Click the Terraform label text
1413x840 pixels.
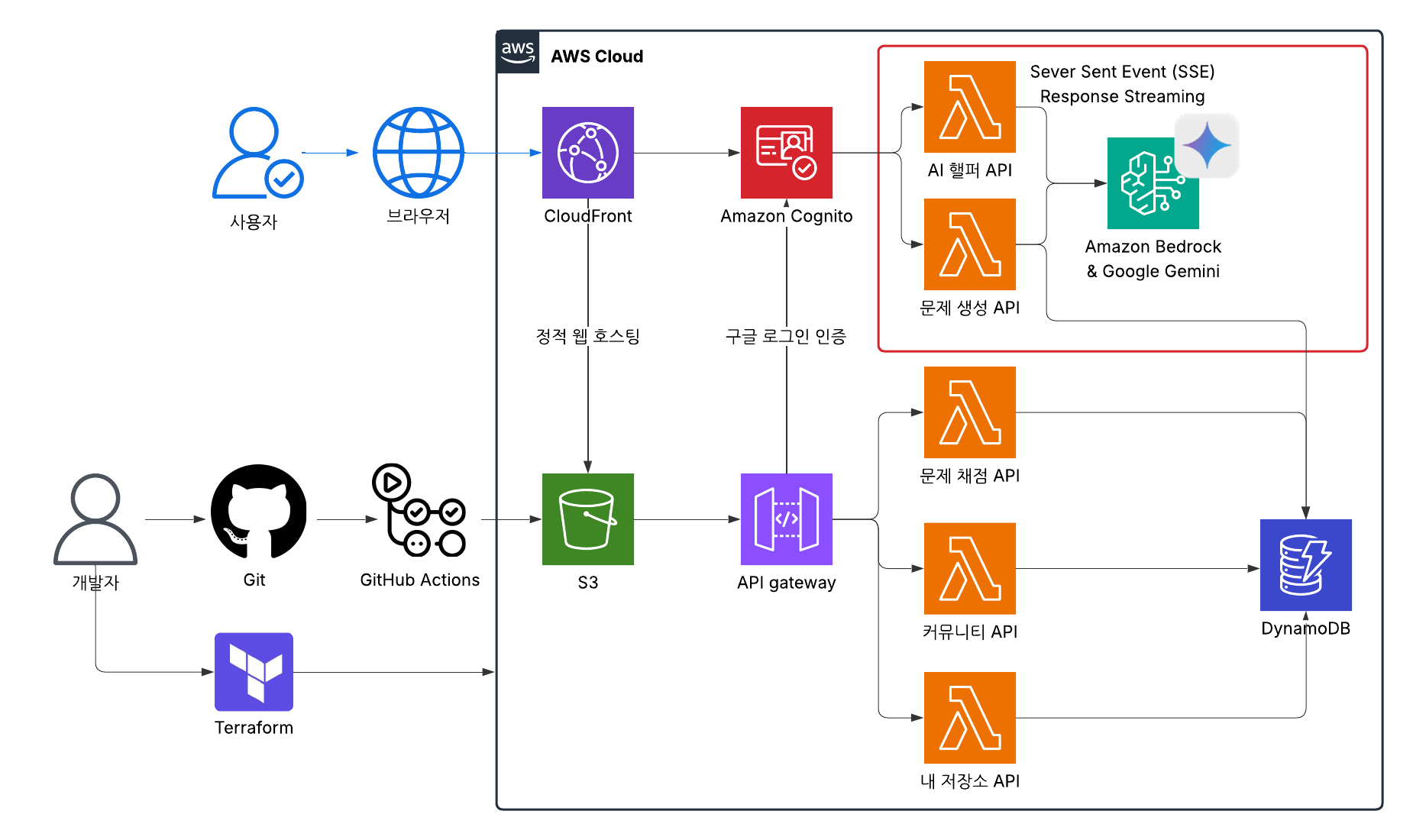point(254,728)
